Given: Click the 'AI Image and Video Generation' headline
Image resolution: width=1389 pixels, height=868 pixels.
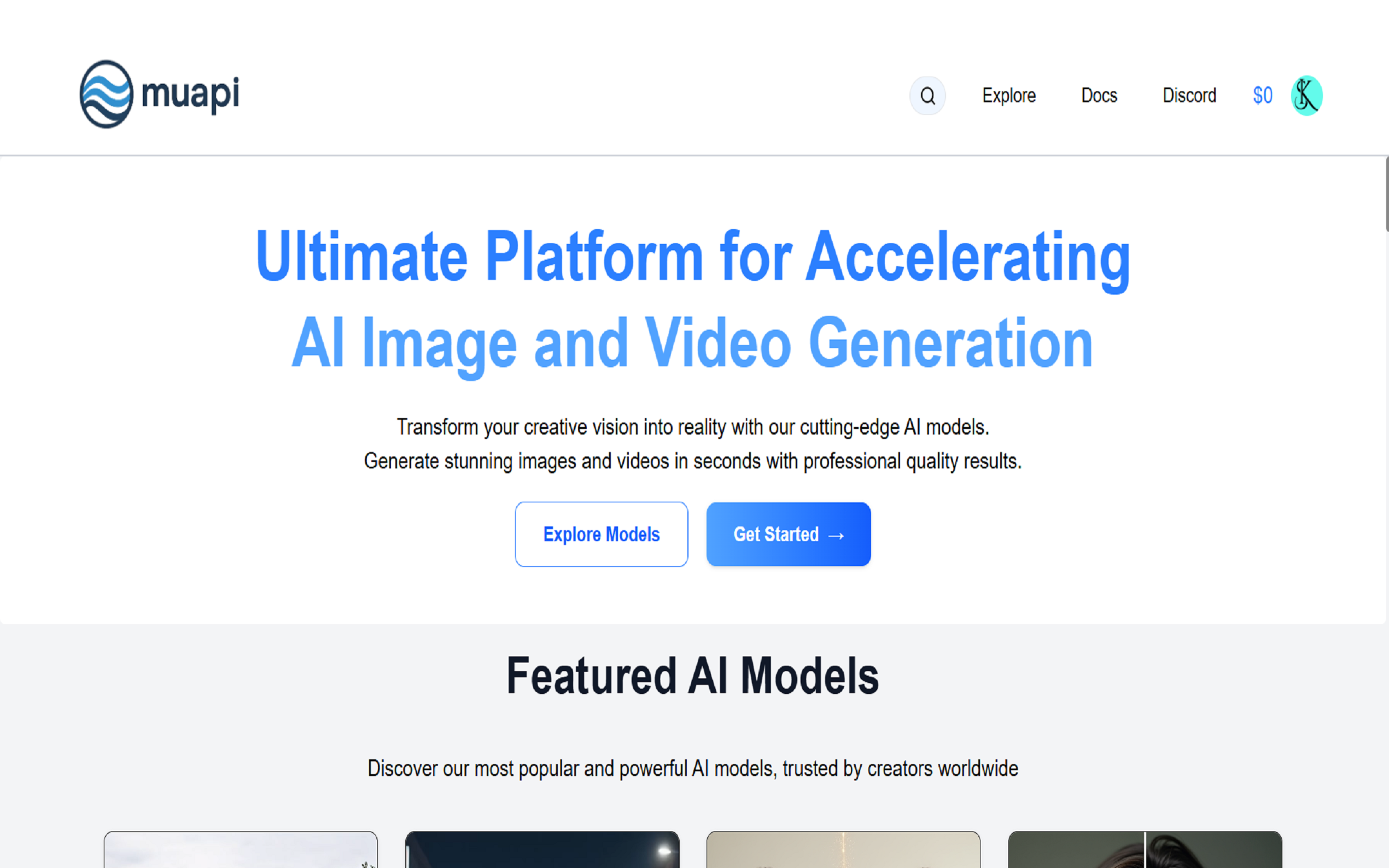Looking at the screenshot, I should tap(692, 343).
